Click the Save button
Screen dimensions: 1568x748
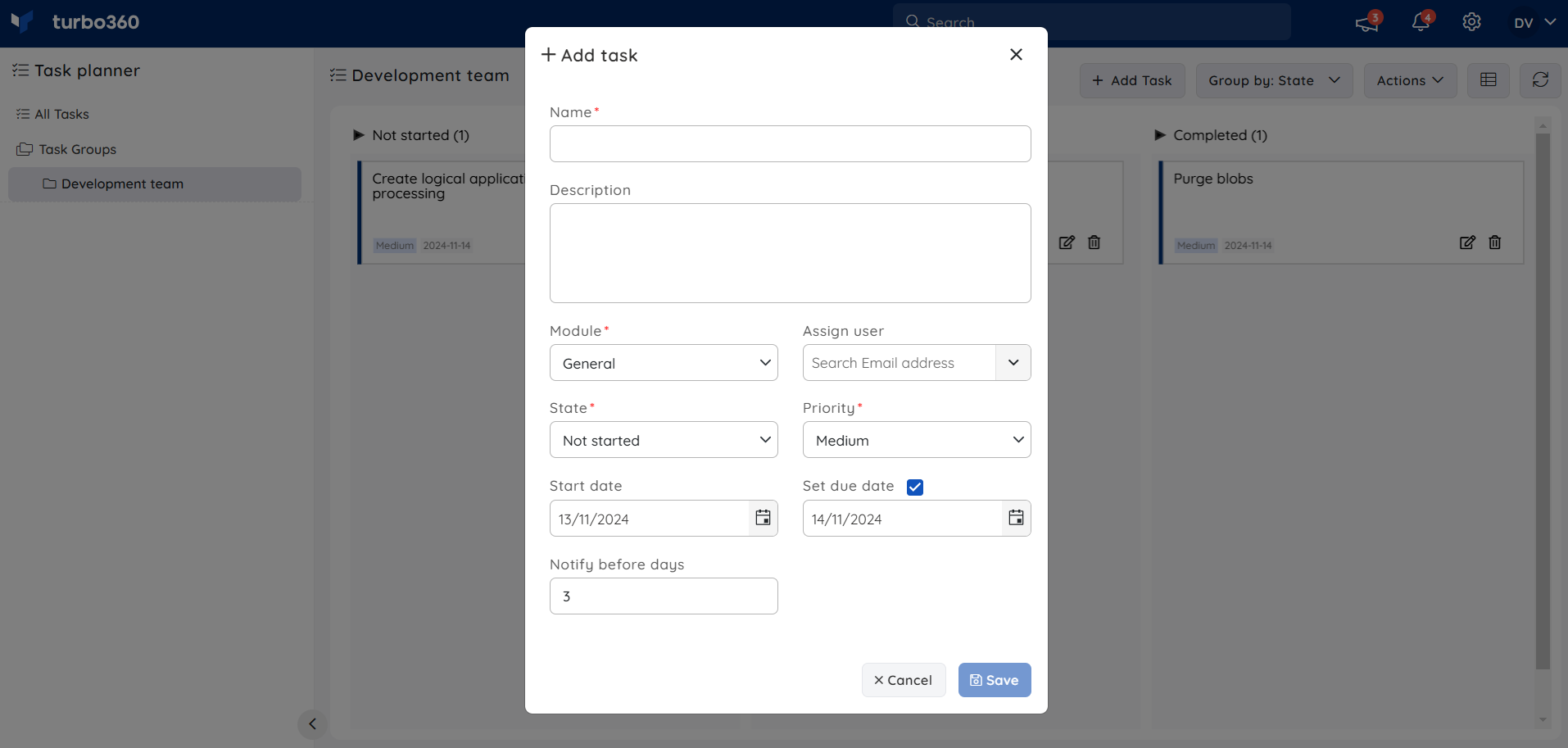pyautogui.click(x=995, y=680)
